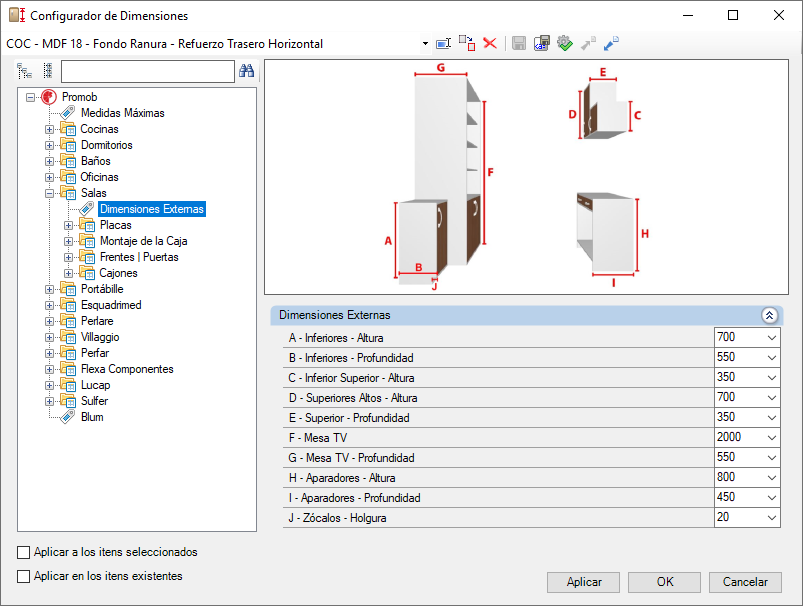Click the rename configuration icon in toolbar
The width and height of the screenshot is (803, 606).
(443, 44)
